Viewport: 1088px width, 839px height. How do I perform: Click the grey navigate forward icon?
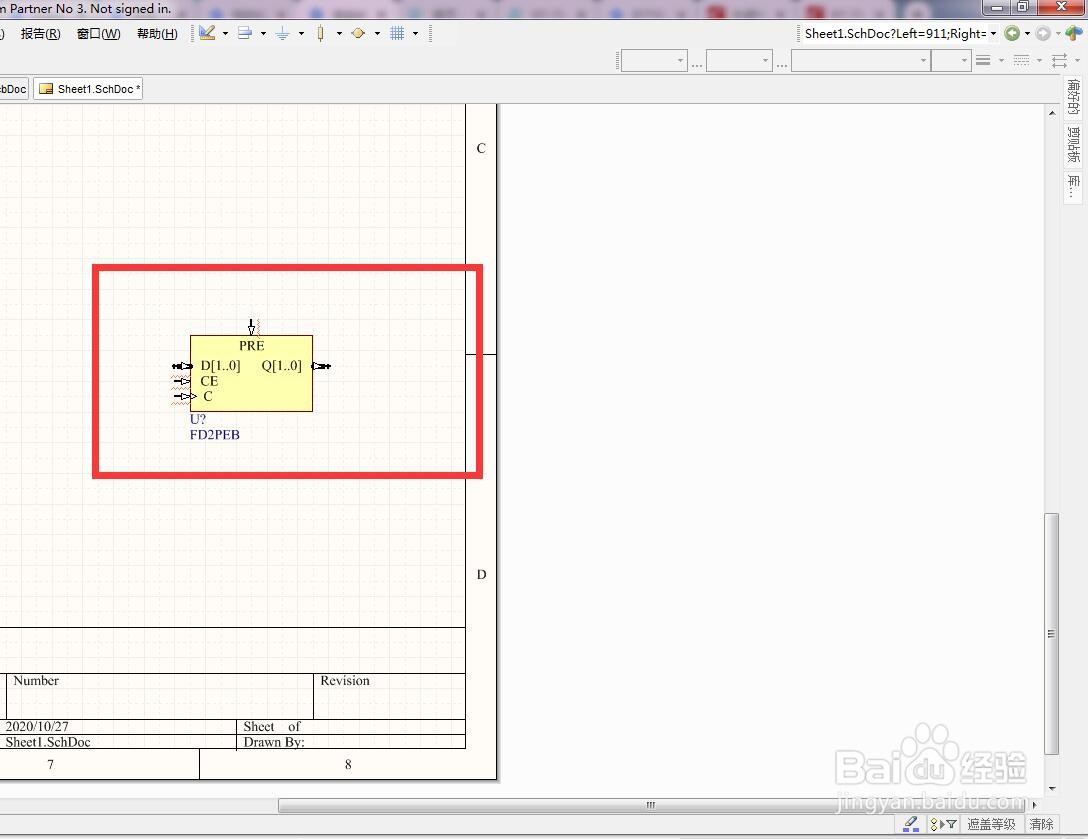[1043, 33]
